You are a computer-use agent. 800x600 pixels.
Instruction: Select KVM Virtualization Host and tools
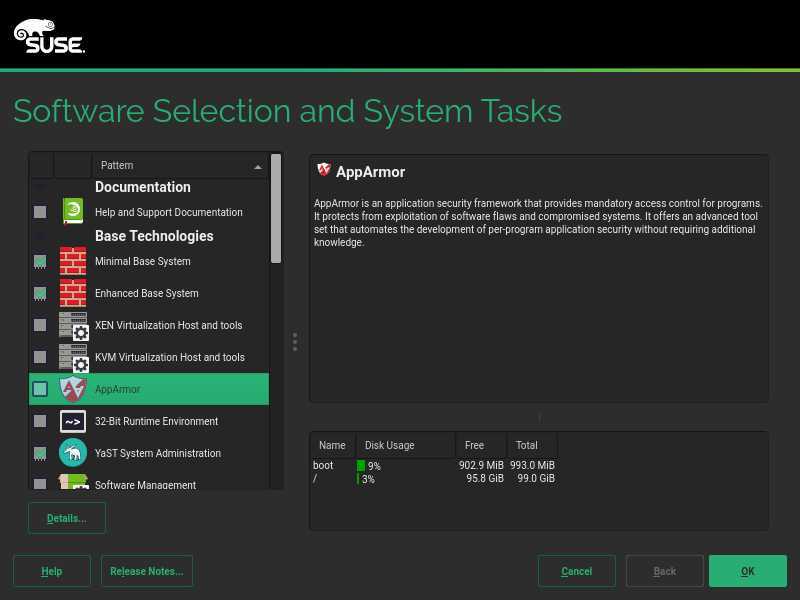[149, 357]
